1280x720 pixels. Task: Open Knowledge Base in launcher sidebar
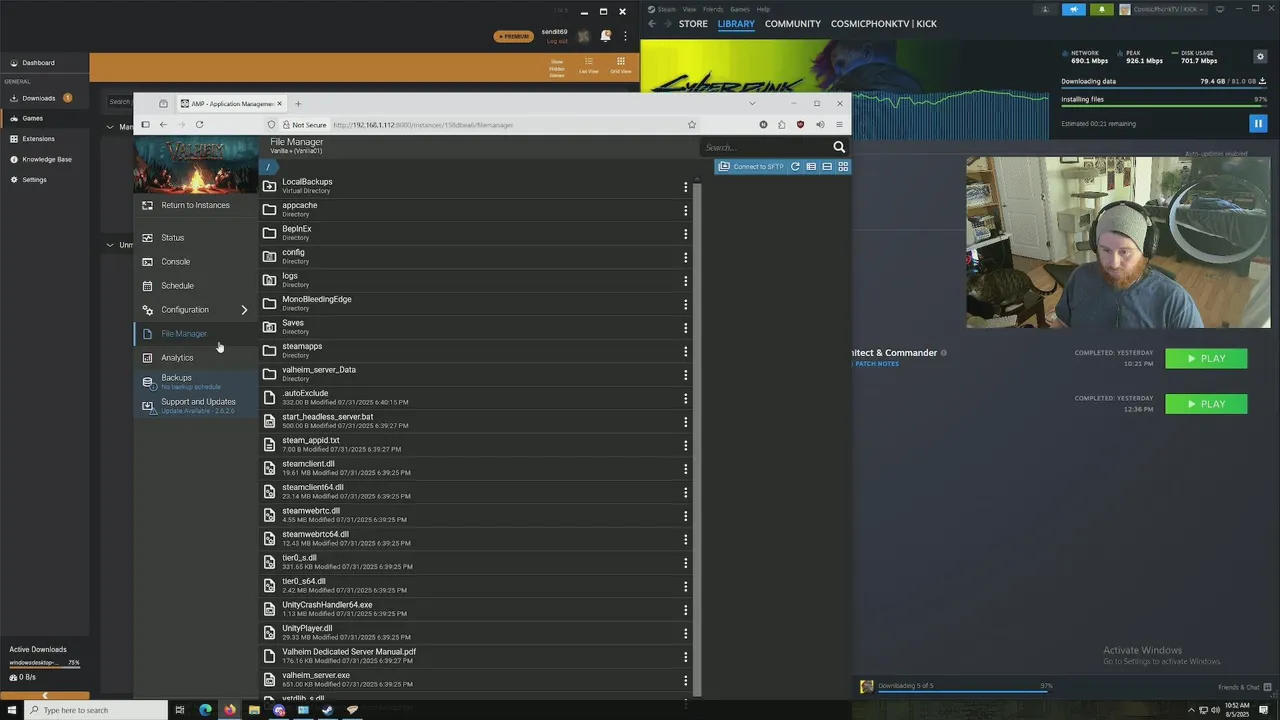[47, 159]
